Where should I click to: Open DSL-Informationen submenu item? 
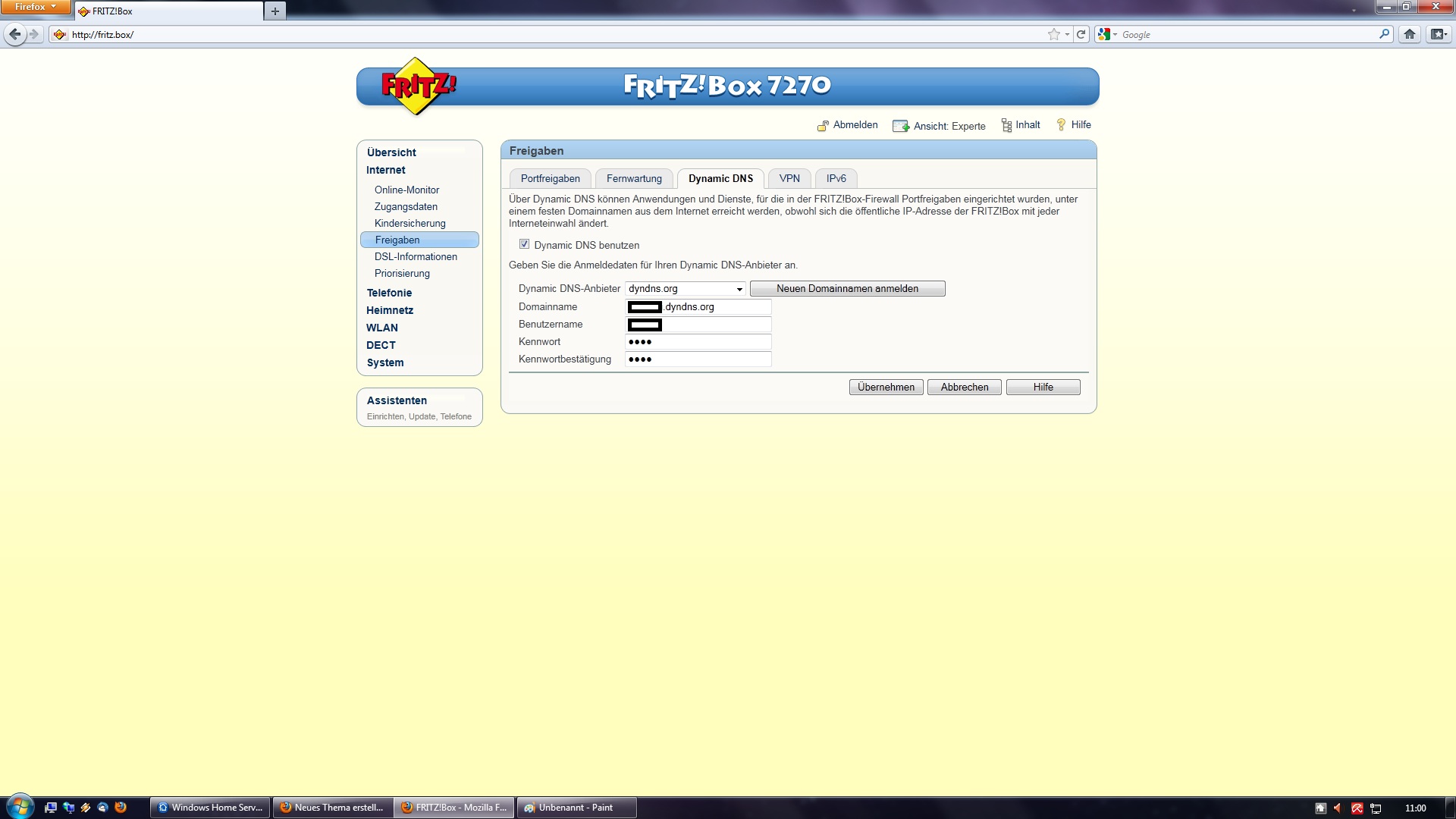[416, 256]
